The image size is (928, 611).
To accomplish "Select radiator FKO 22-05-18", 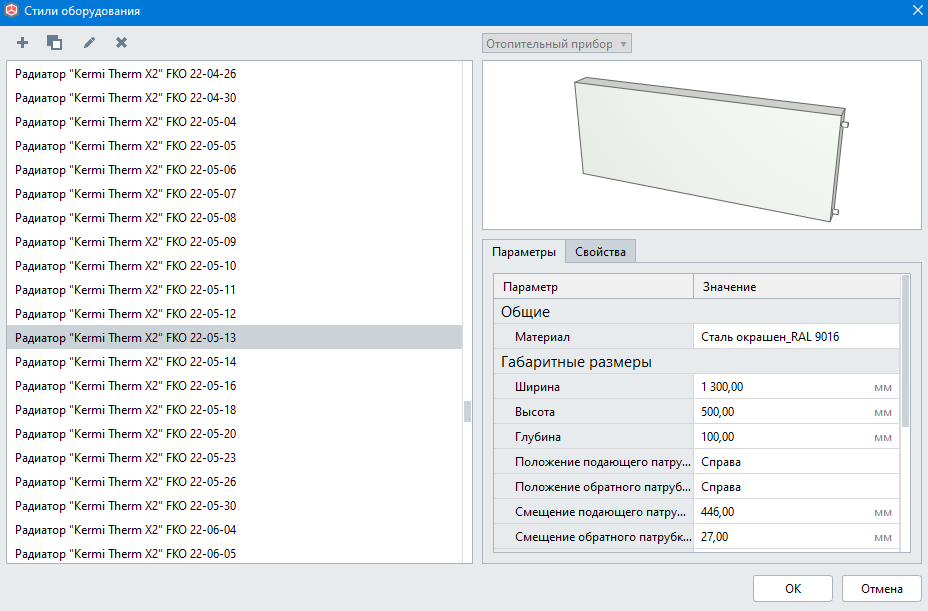I will (x=234, y=410).
